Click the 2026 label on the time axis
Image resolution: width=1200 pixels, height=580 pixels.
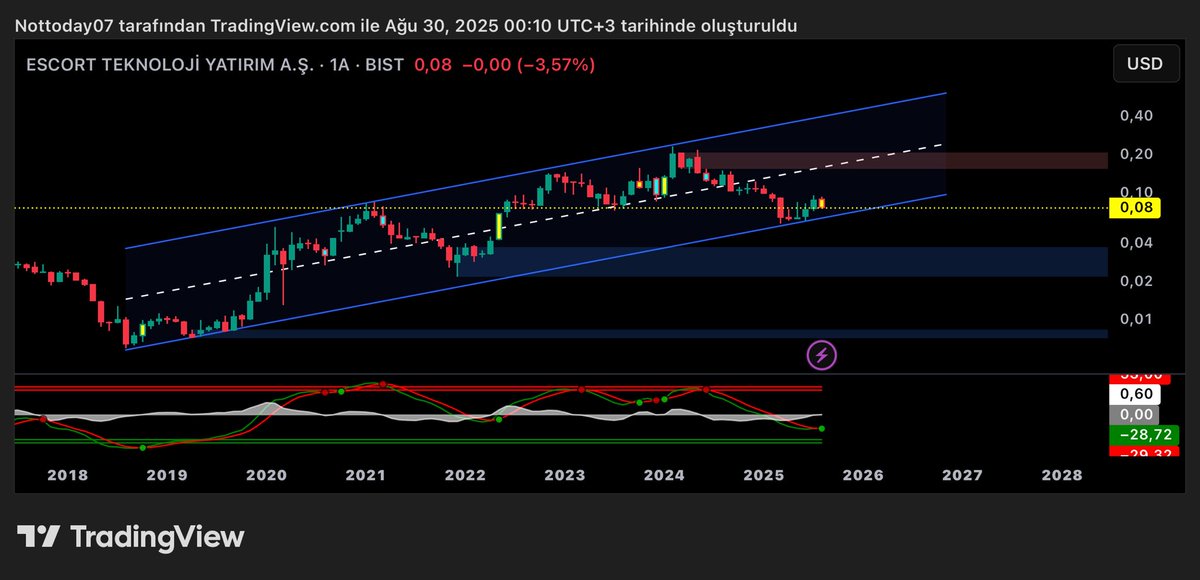click(862, 476)
